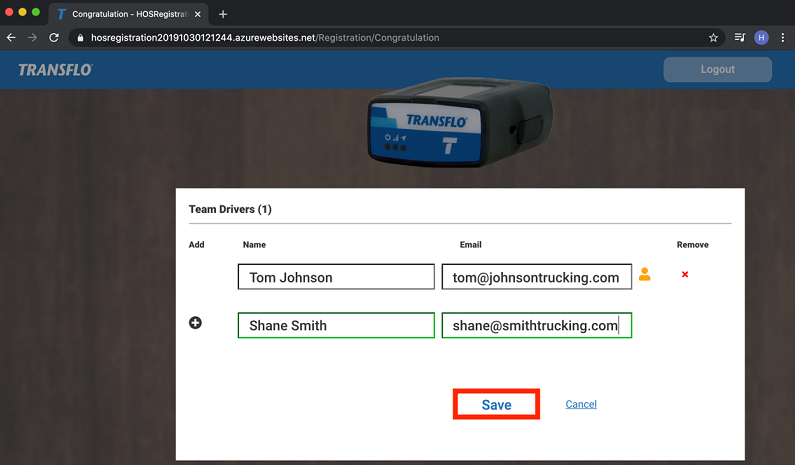Click the TRANSFLO logo in header
The width and height of the screenshot is (795, 465).
point(55,69)
